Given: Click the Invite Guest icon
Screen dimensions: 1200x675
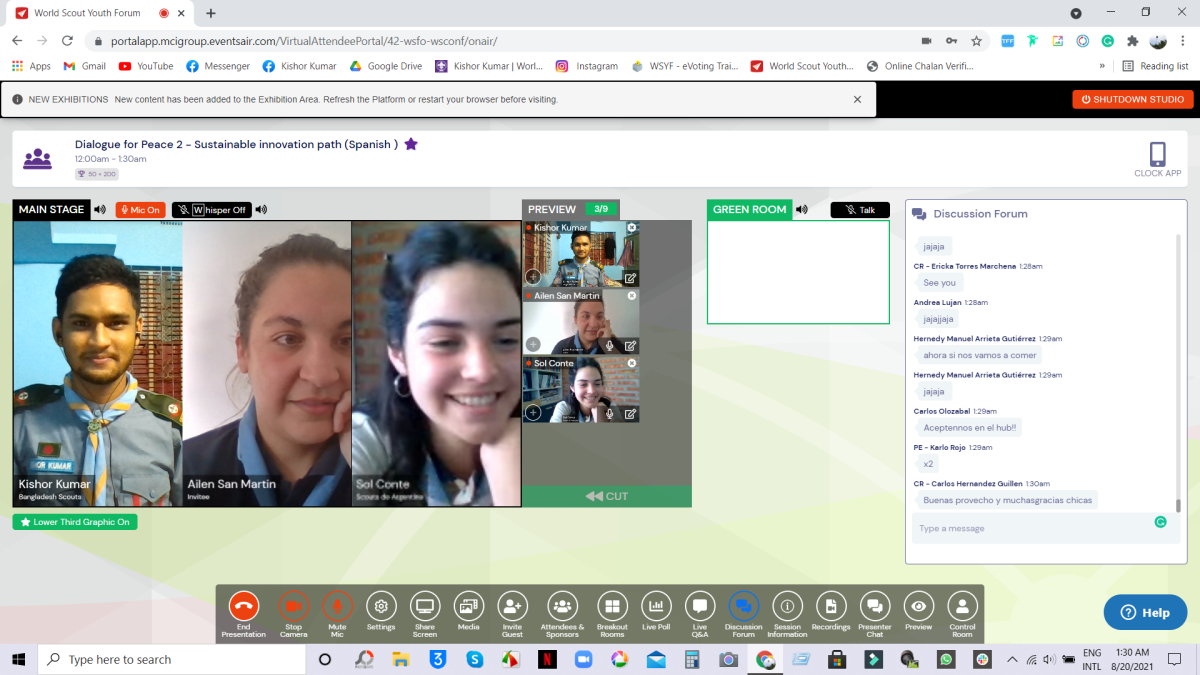Looking at the screenshot, I should coord(512,606).
